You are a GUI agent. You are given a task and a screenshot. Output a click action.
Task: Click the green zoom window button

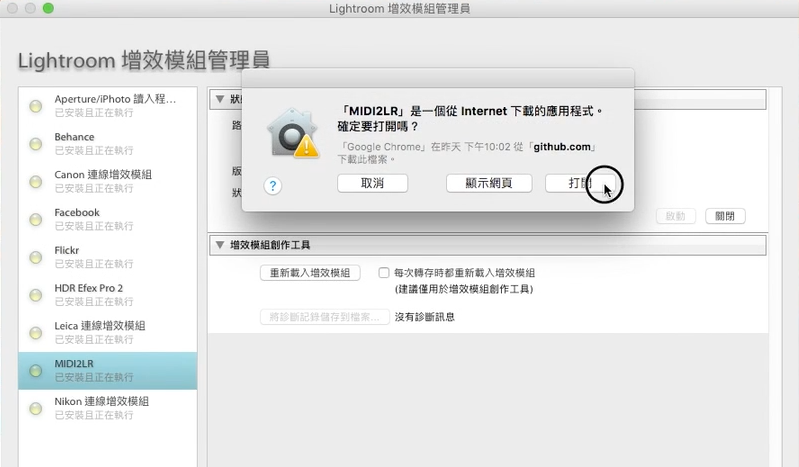48,8
